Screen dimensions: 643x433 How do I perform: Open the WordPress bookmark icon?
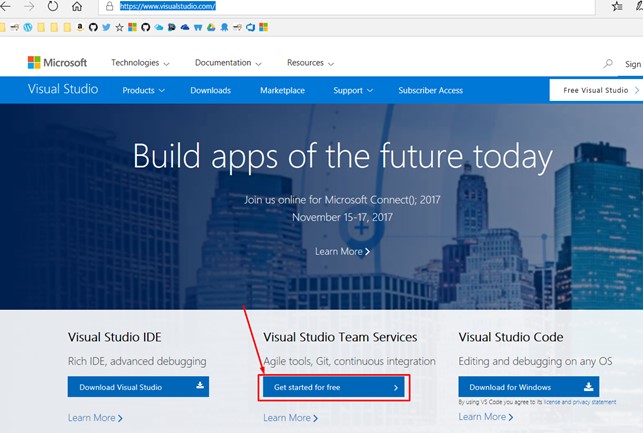[27, 27]
